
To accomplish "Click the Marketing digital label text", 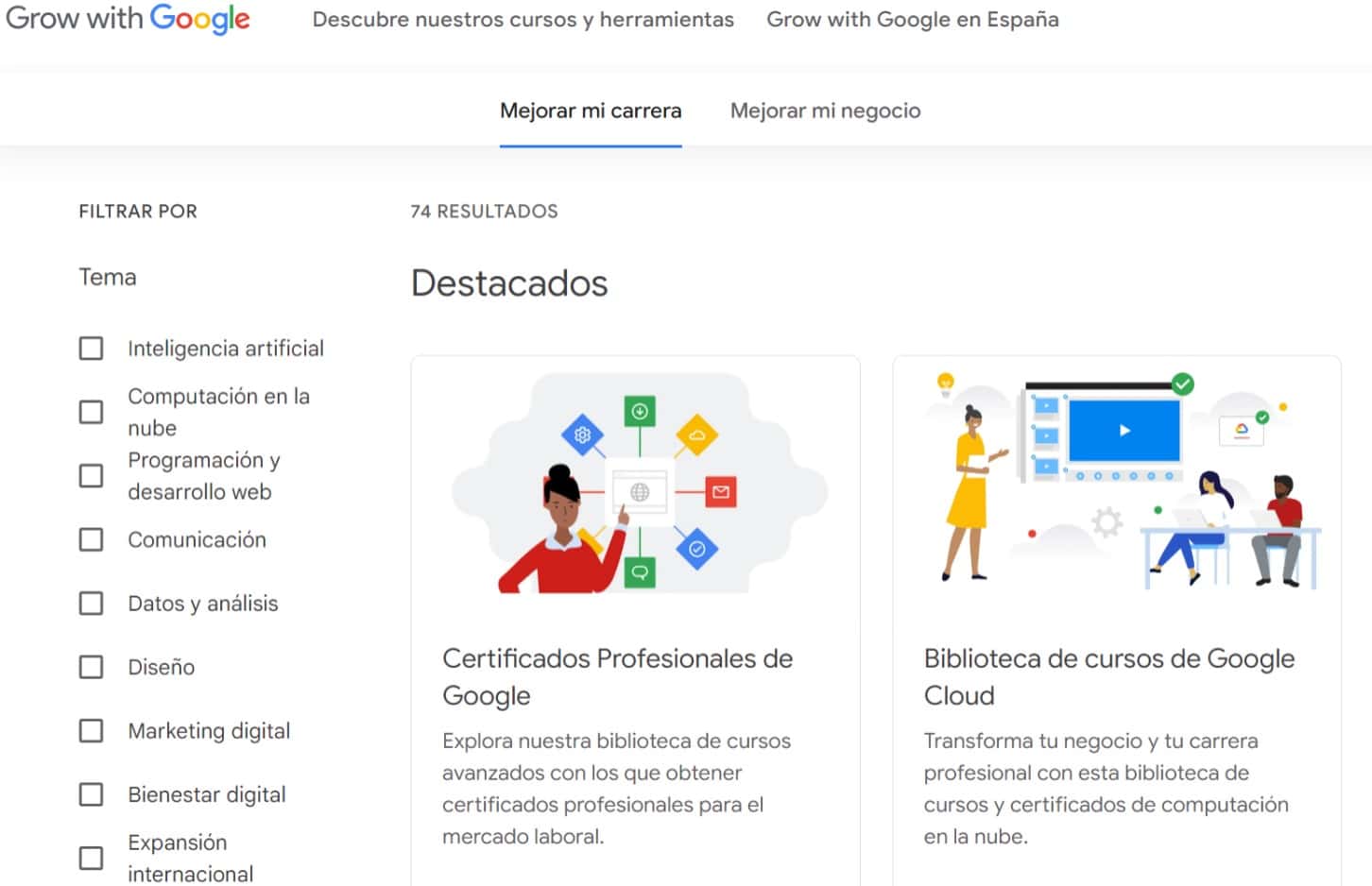I will pos(209,731).
